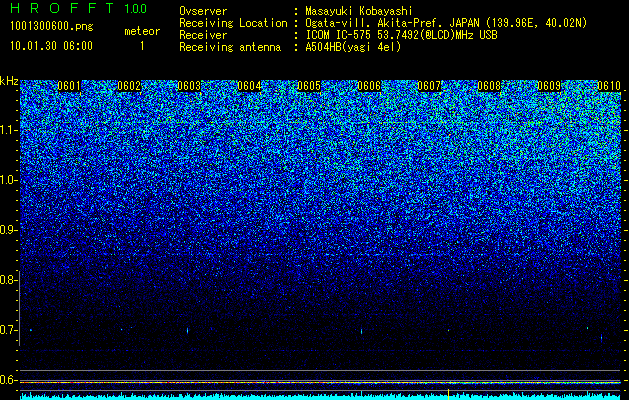Click the 0609 time marker

click(x=549, y=86)
